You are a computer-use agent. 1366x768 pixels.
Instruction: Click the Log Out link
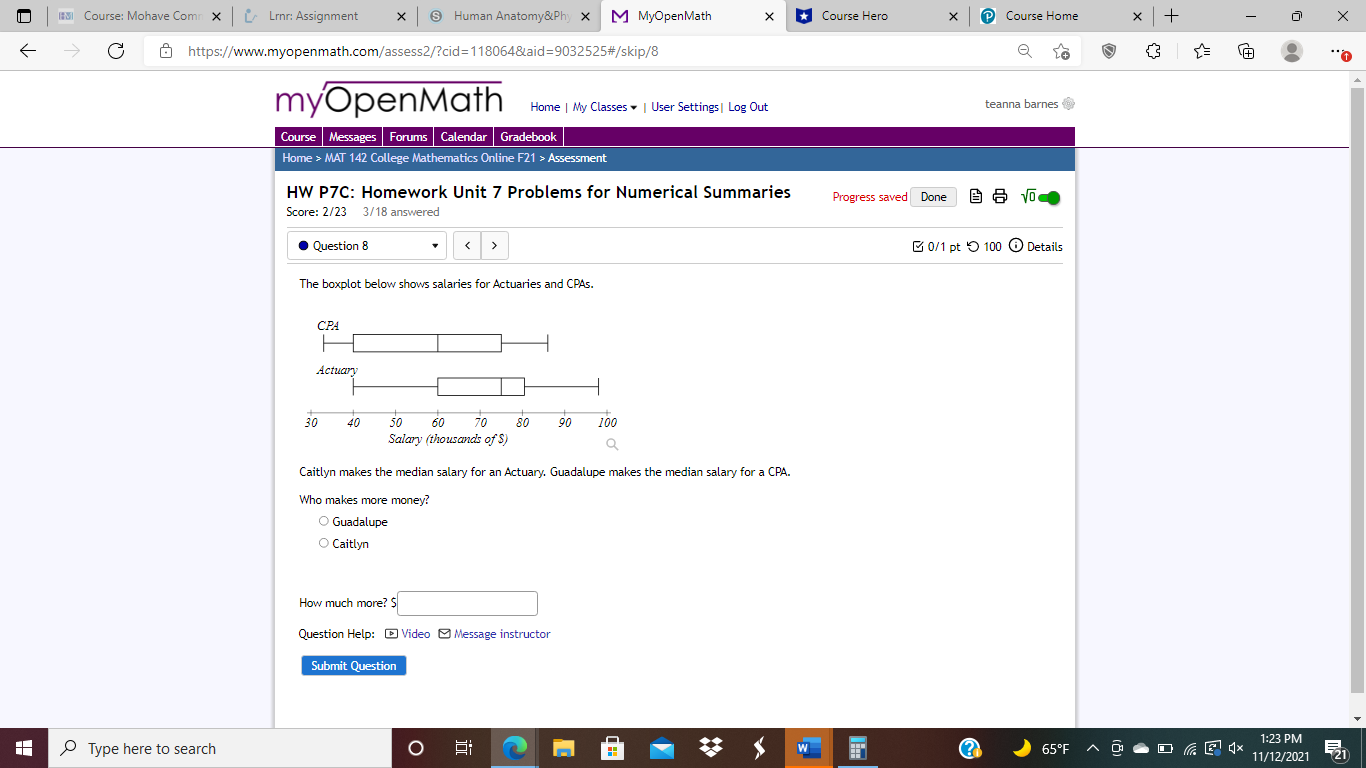pos(747,107)
